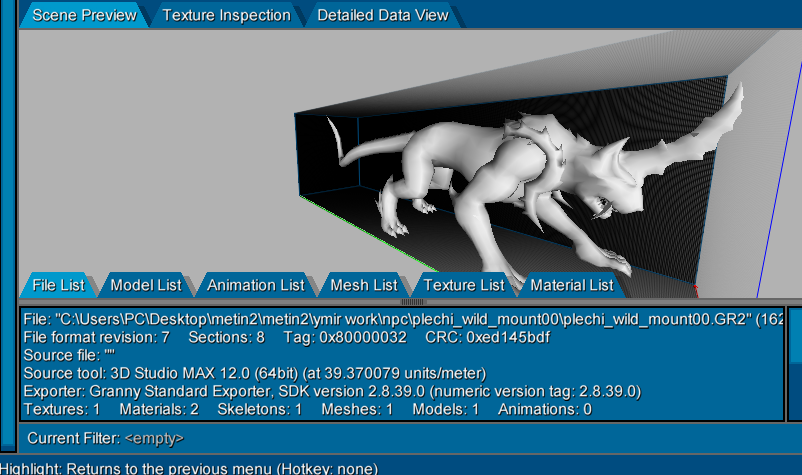Switch to the Mesh List tab
Screen dimensions: 802x475
(364, 285)
